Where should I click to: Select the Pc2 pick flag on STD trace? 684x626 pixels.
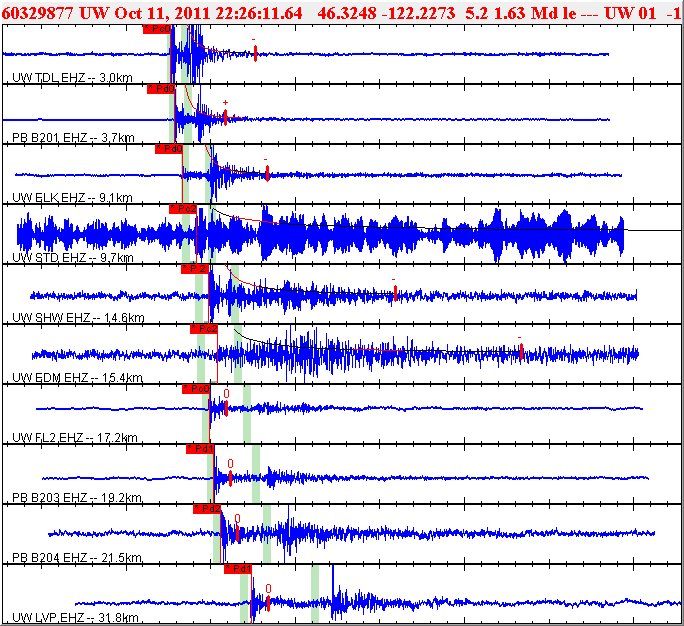(x=183, y=209)
